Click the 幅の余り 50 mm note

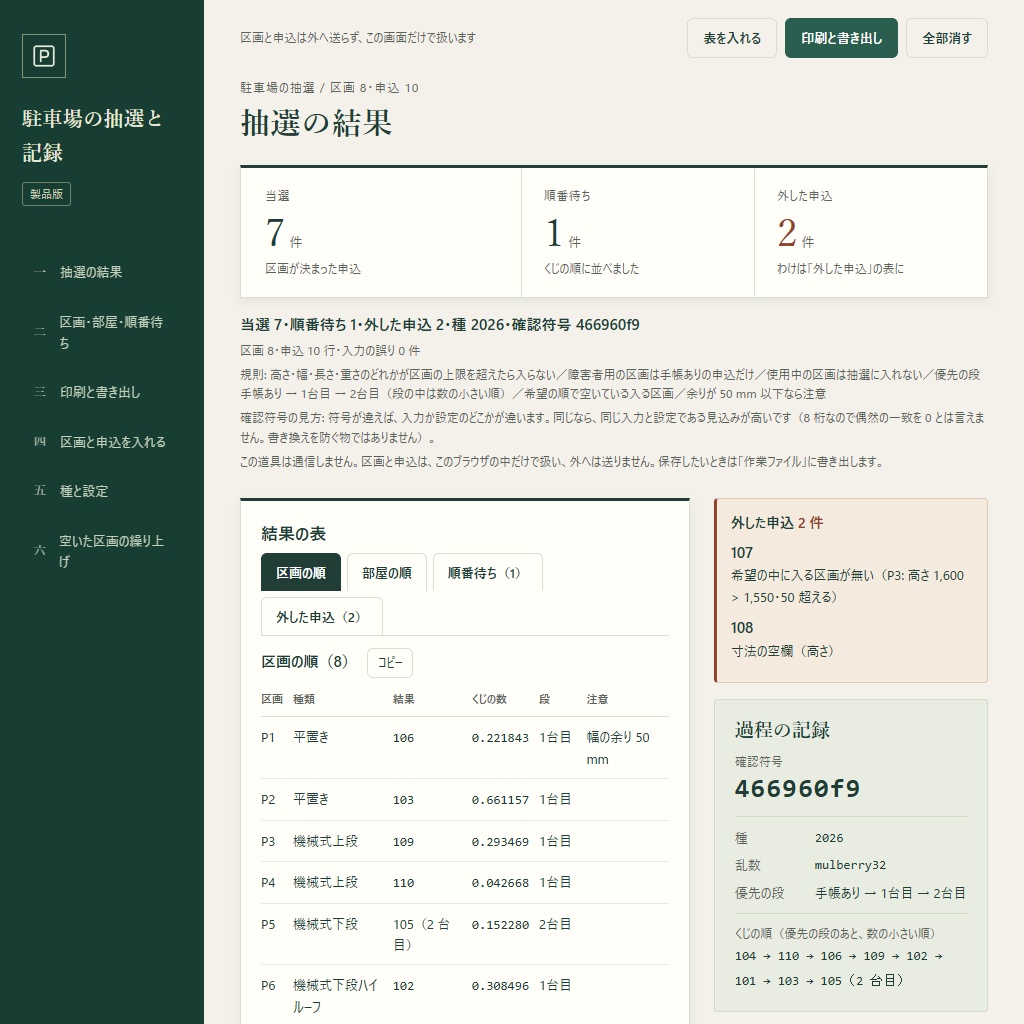click(x=618, y=748)
